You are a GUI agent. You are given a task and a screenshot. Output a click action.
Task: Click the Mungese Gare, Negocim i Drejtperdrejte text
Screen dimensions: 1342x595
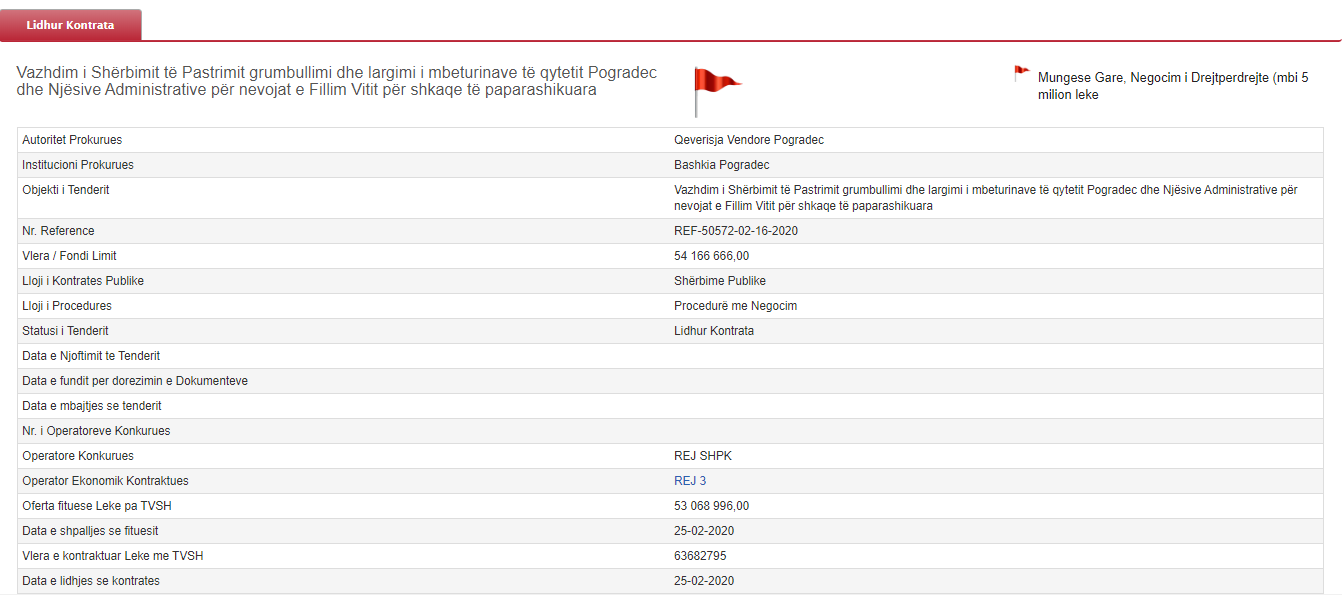coord(1173,86)
